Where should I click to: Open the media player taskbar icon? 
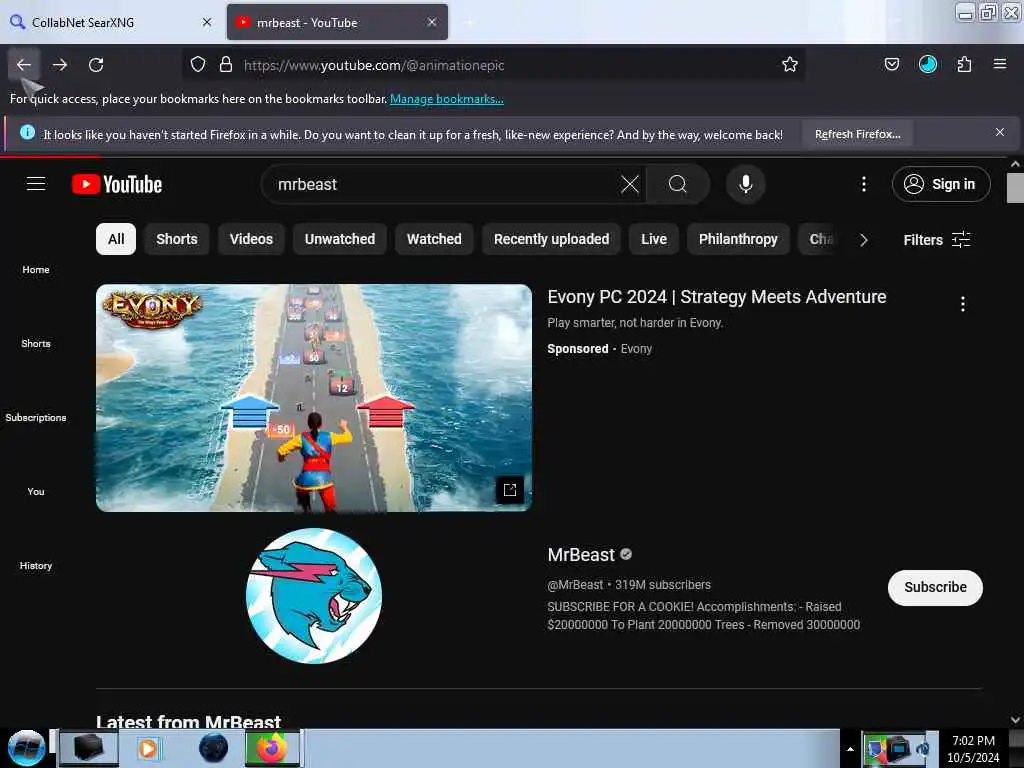coord(148,748)
